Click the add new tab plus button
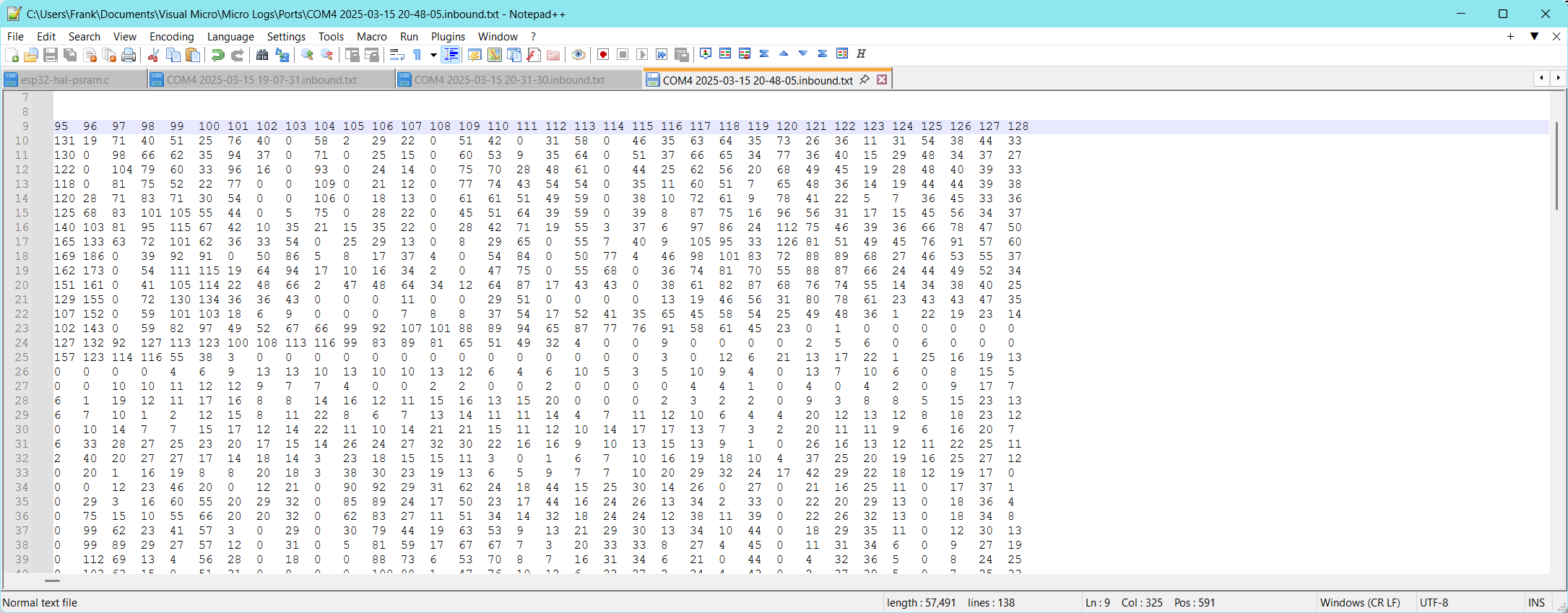Viewport: 1568px width, 613px height. [1510, 36]
